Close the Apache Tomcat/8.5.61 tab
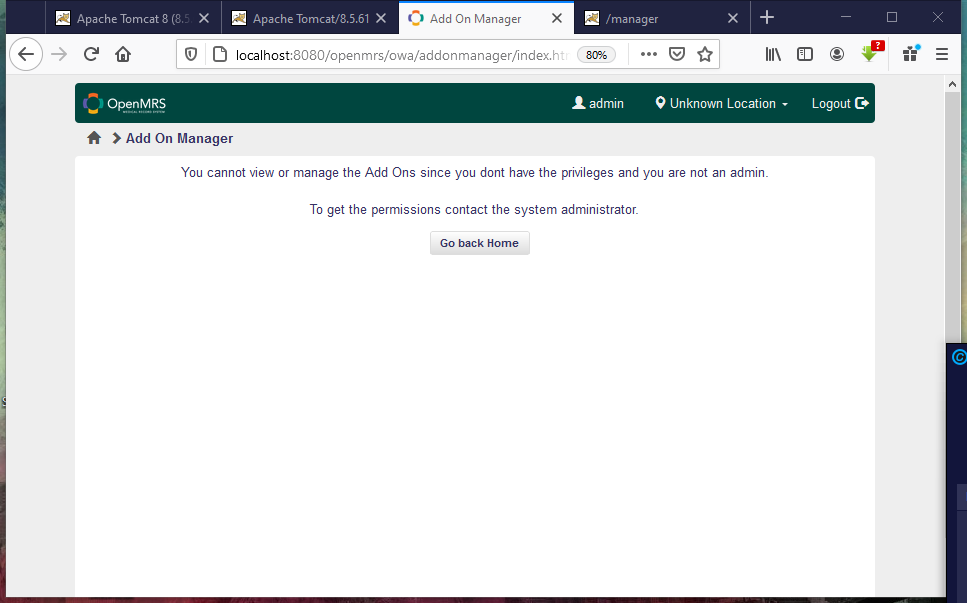 (381, 18)
